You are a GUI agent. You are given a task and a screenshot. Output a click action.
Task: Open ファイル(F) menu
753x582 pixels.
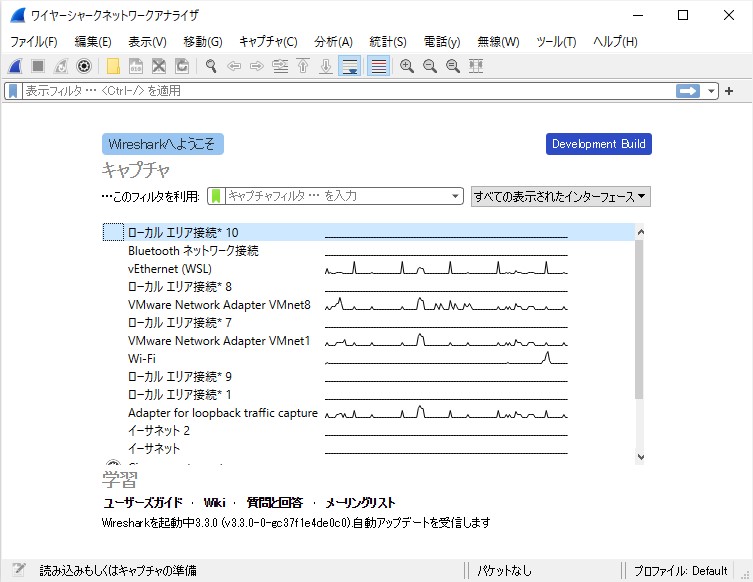tap(34, 42)
